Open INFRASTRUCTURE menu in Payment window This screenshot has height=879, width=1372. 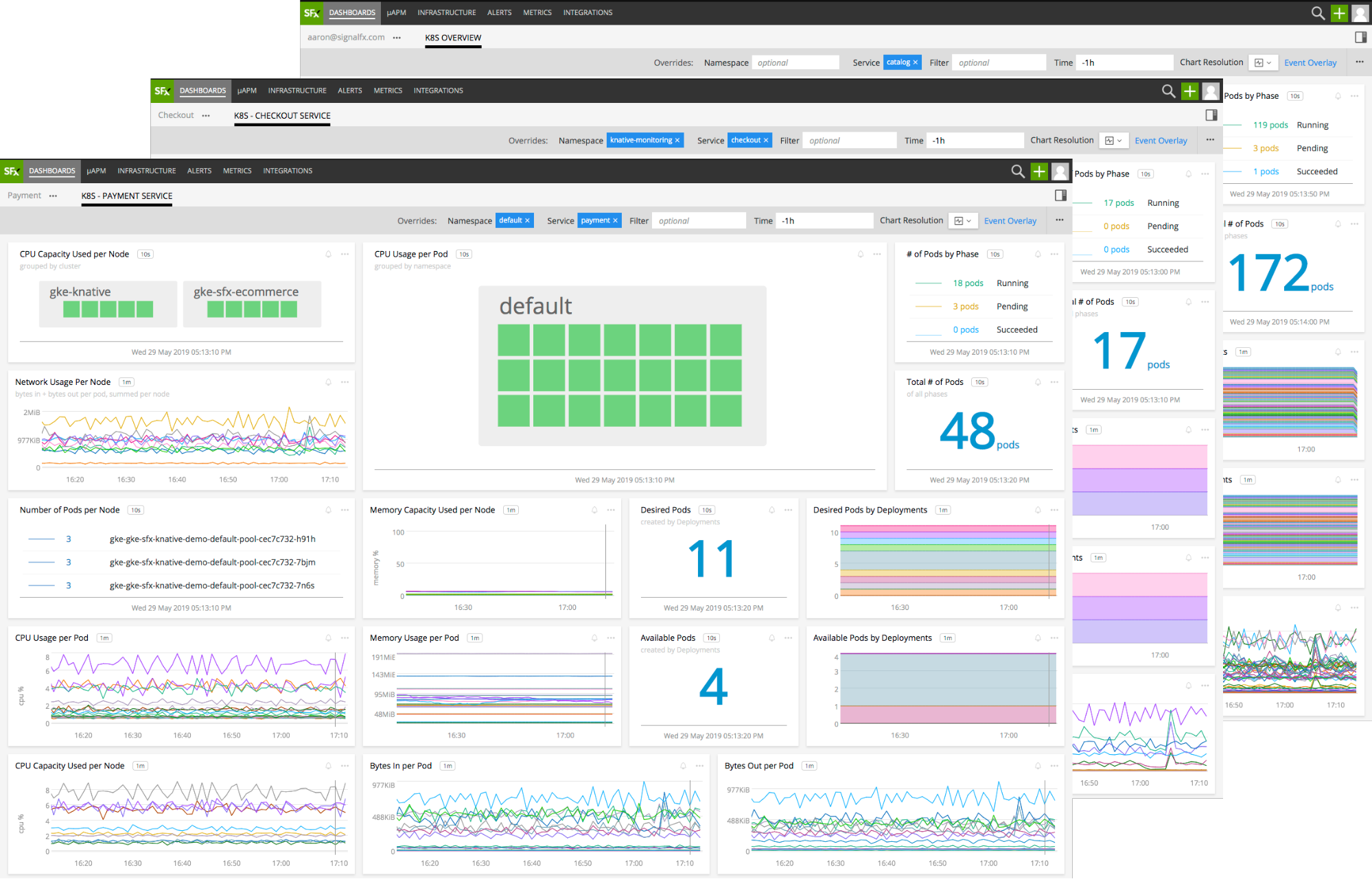coord(147,171)
